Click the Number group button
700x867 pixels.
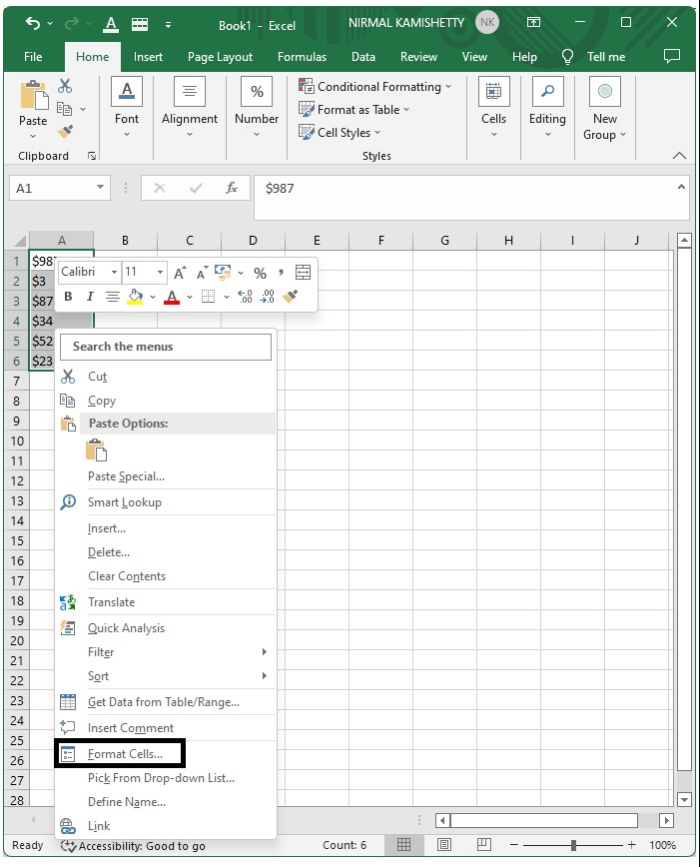(257, 109)
